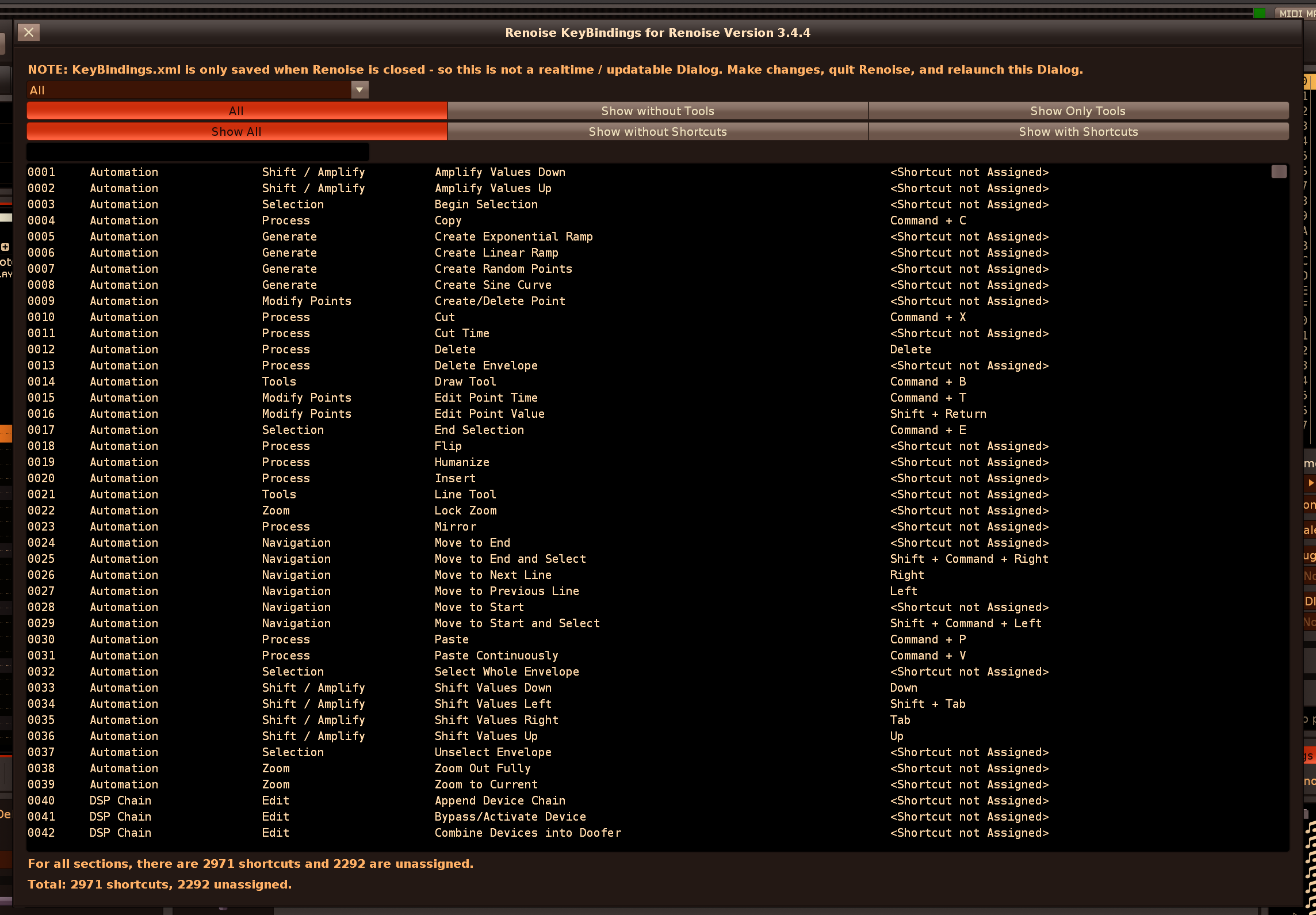Screen dimensions: 1316x915
Task: Click the keybindings list scrollbar handle
Action: [1279, 171]
